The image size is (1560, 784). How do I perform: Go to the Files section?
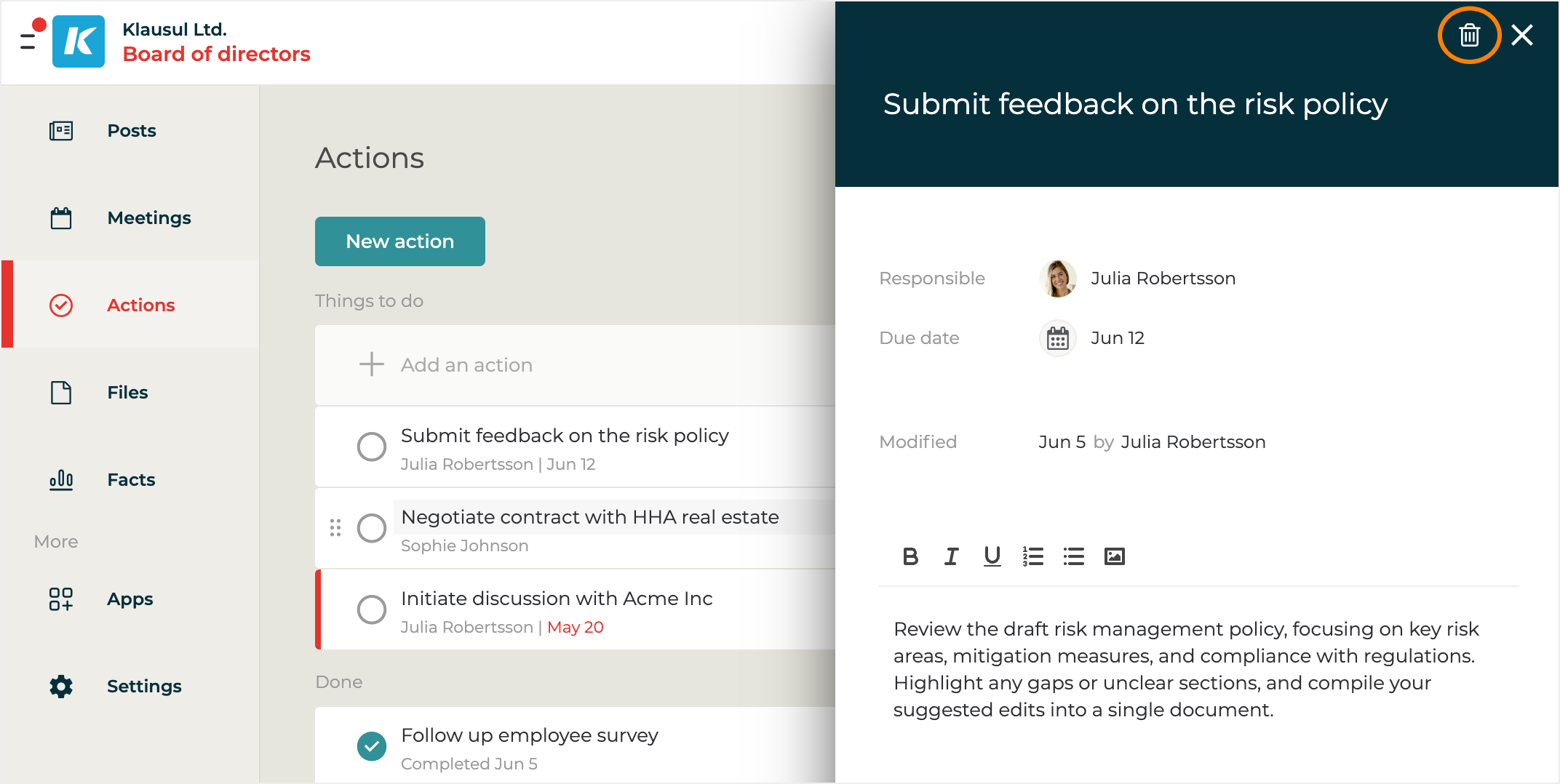(127, 393)
